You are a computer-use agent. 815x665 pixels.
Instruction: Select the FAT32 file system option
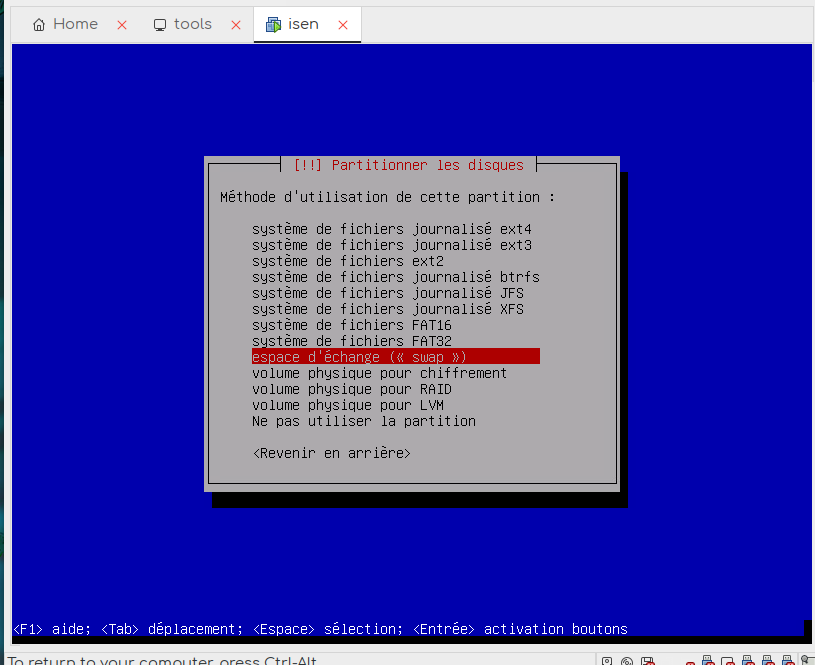(351, 341)
